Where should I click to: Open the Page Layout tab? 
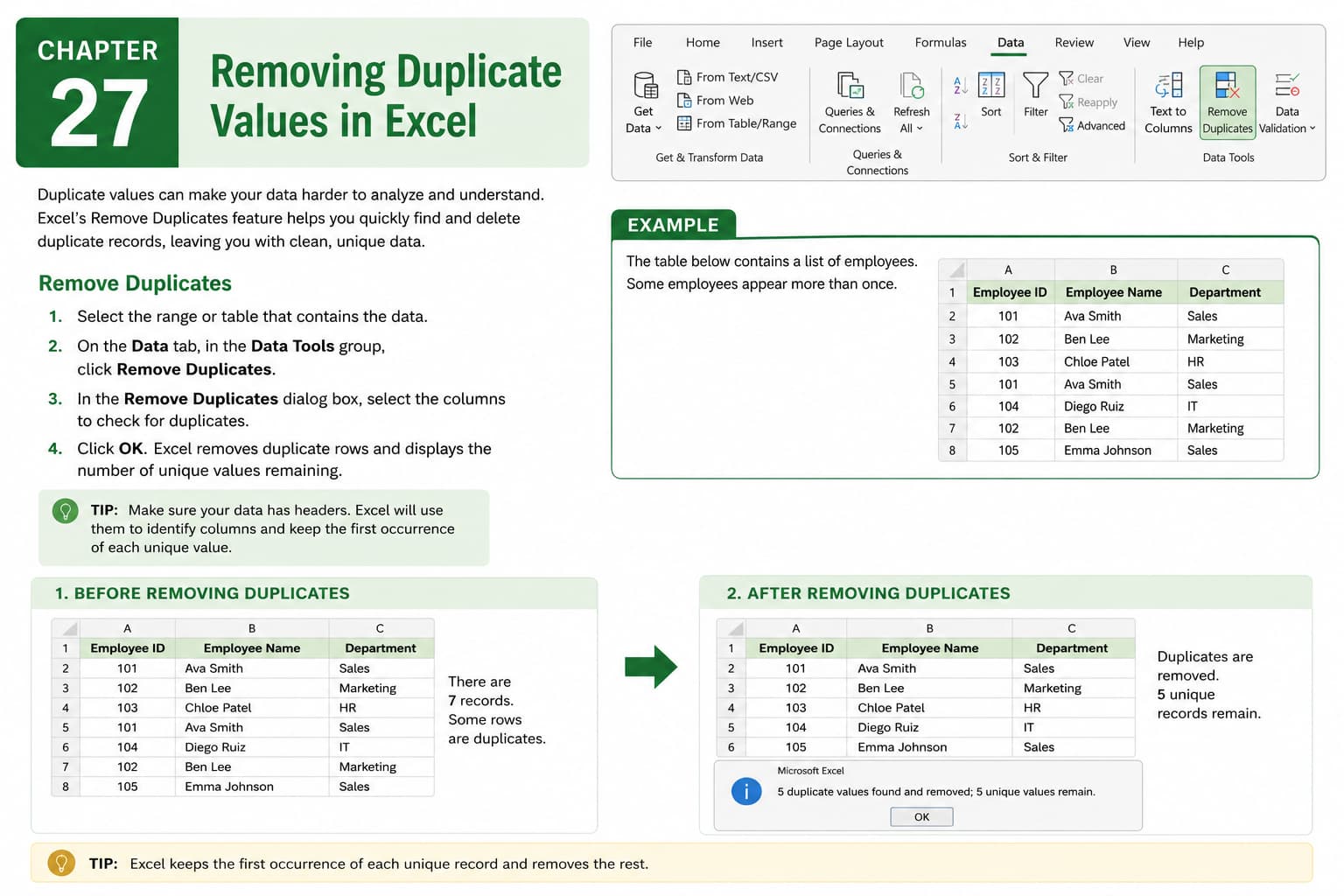pos(849,42)
